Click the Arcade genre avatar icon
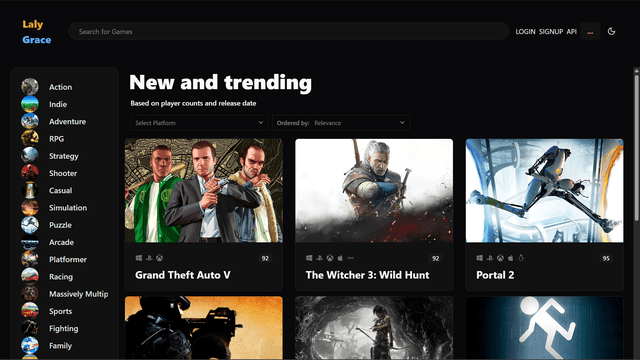Screen dimensions: 640x360 pos(30,242)
